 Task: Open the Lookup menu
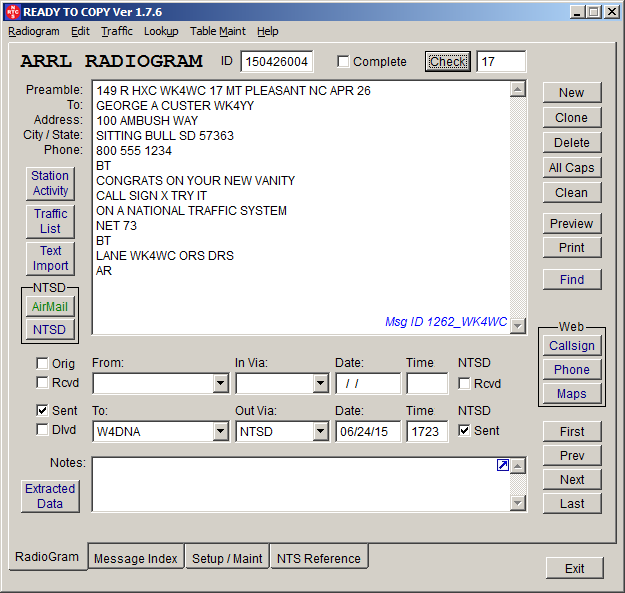coord(161,31)
